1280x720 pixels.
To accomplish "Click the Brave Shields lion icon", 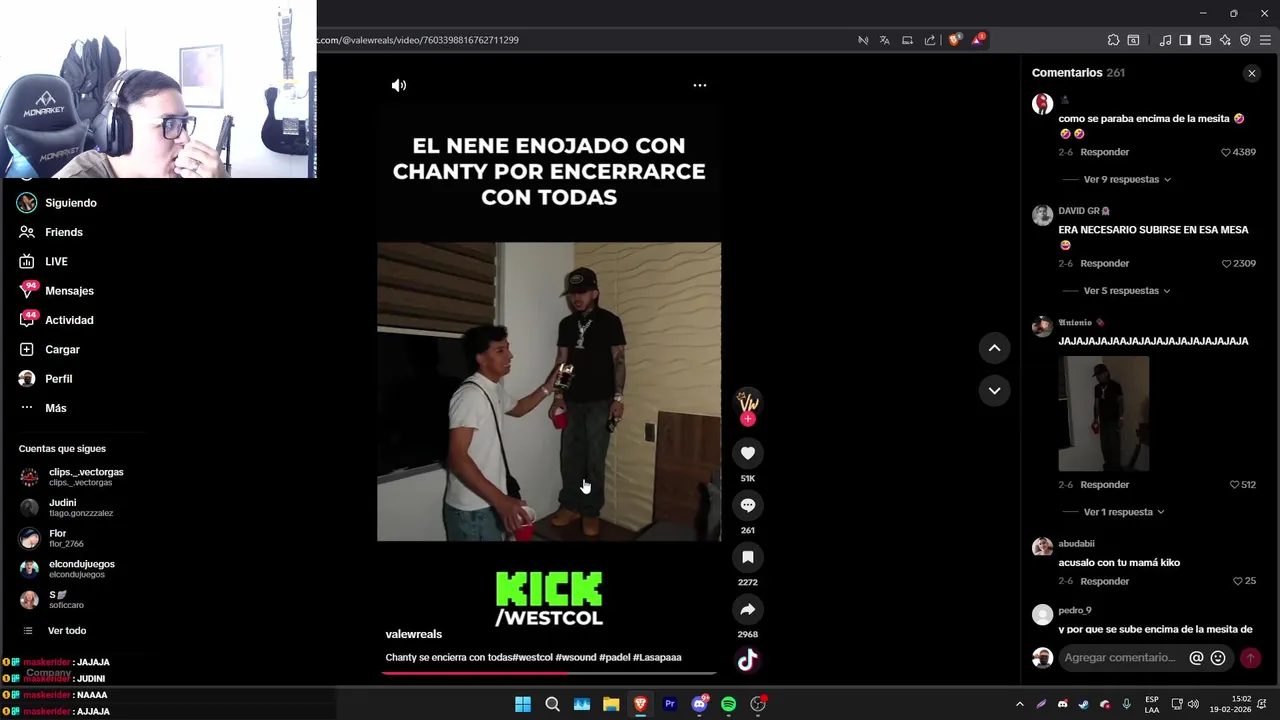I will click(954, 40).
